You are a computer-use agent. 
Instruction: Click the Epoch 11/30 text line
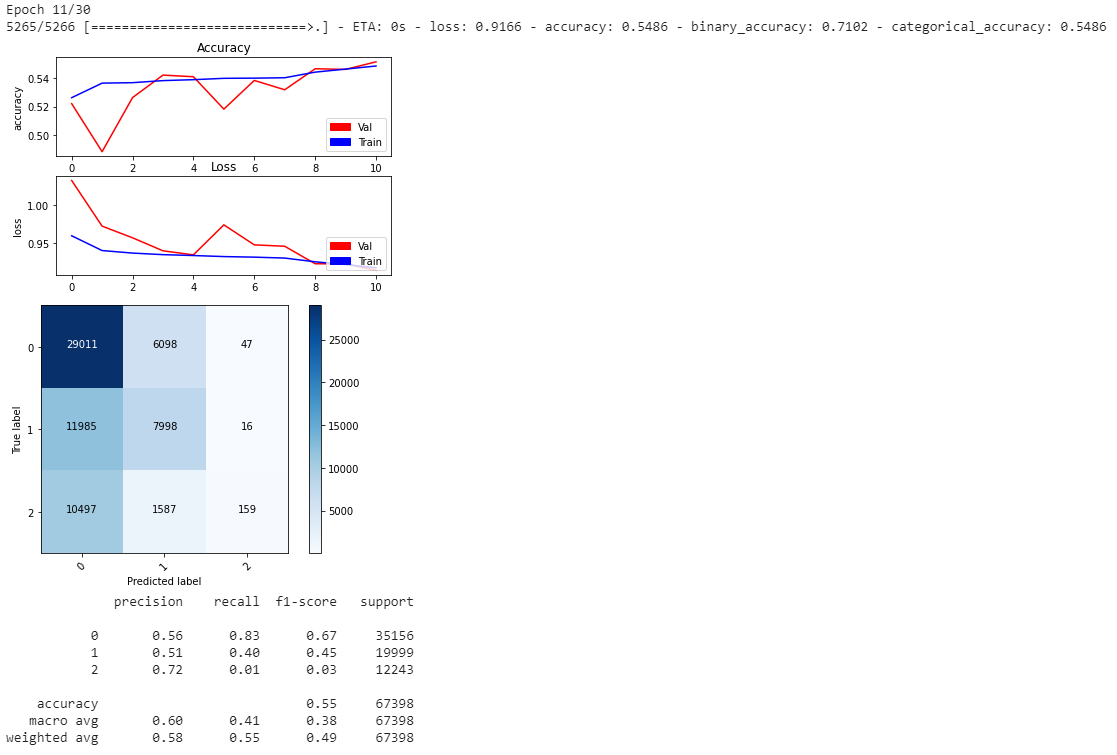click(48, 10)
